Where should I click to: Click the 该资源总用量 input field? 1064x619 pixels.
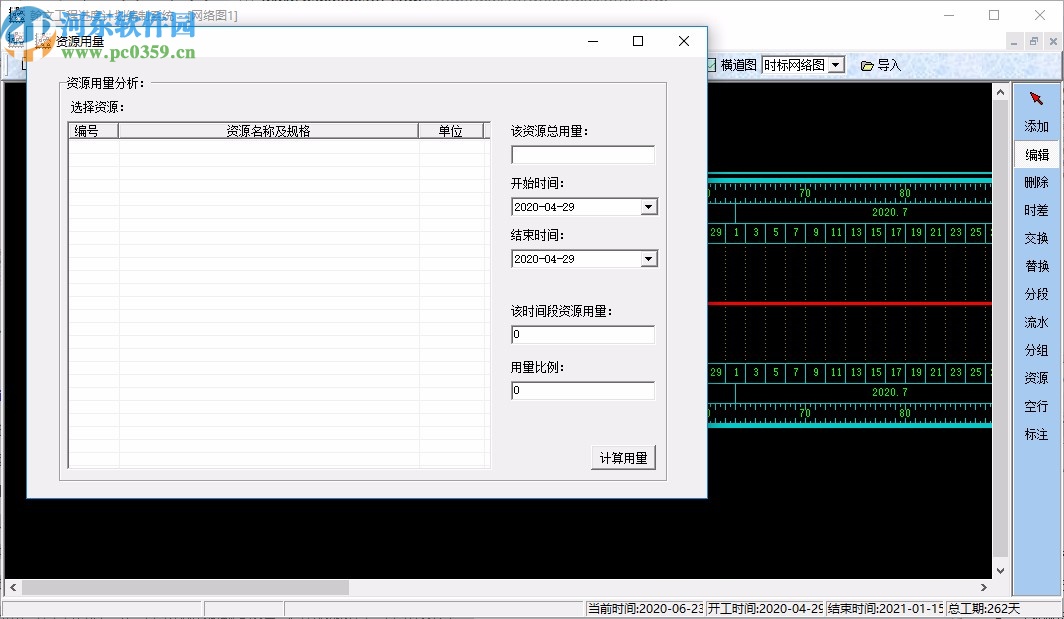tap(583, 155)
